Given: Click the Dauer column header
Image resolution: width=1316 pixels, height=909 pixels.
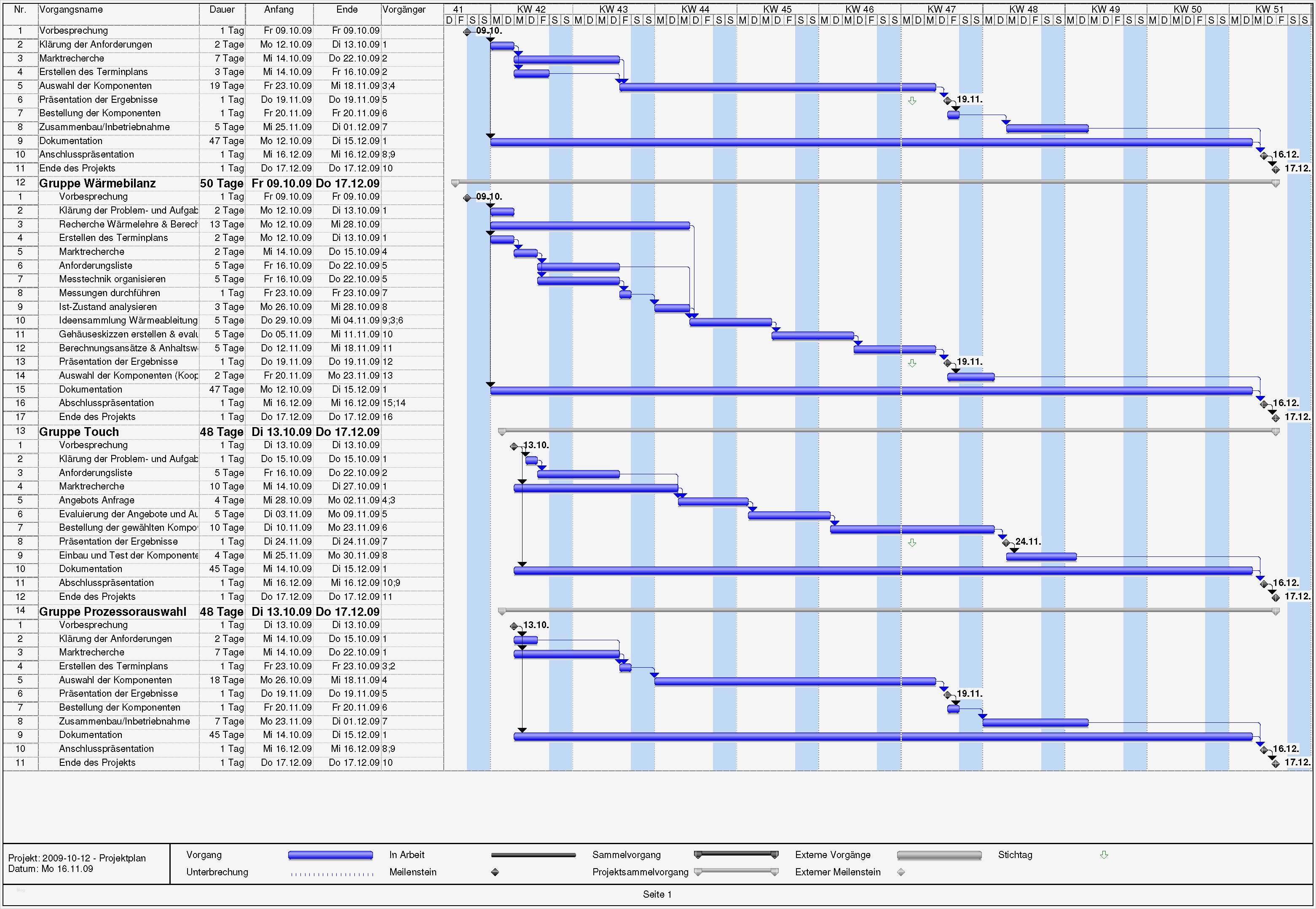Looking at the screenshot, I should [x=222, y=10].
